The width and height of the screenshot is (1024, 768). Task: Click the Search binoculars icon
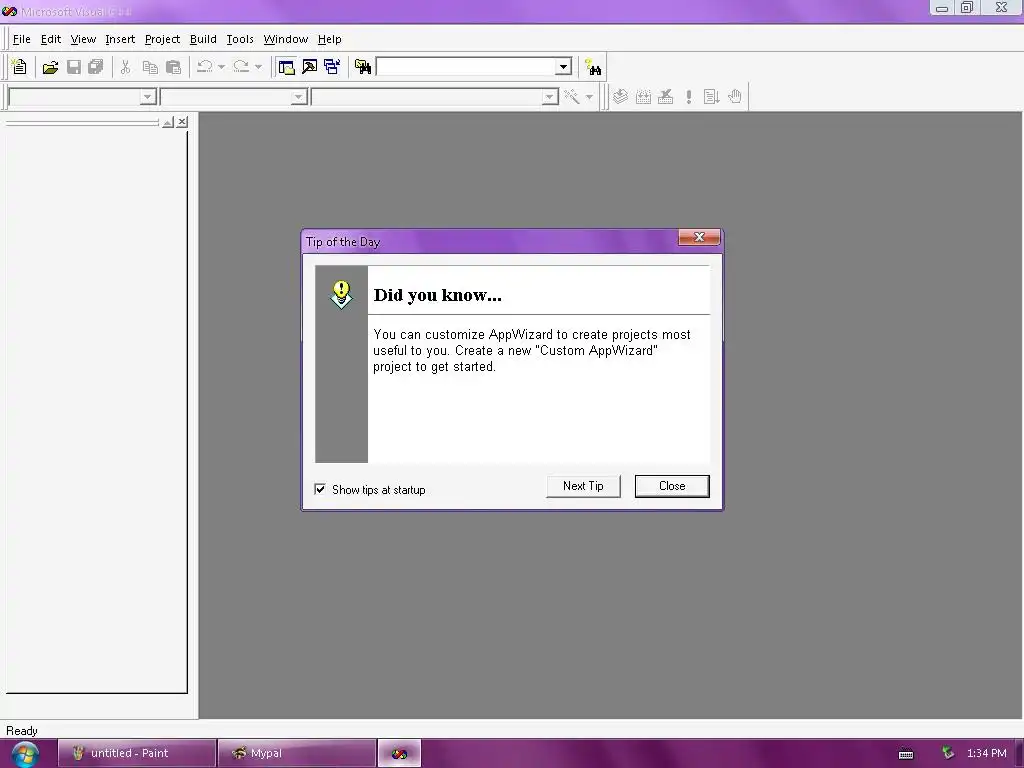pyautogui.click(x=593, y=67)
